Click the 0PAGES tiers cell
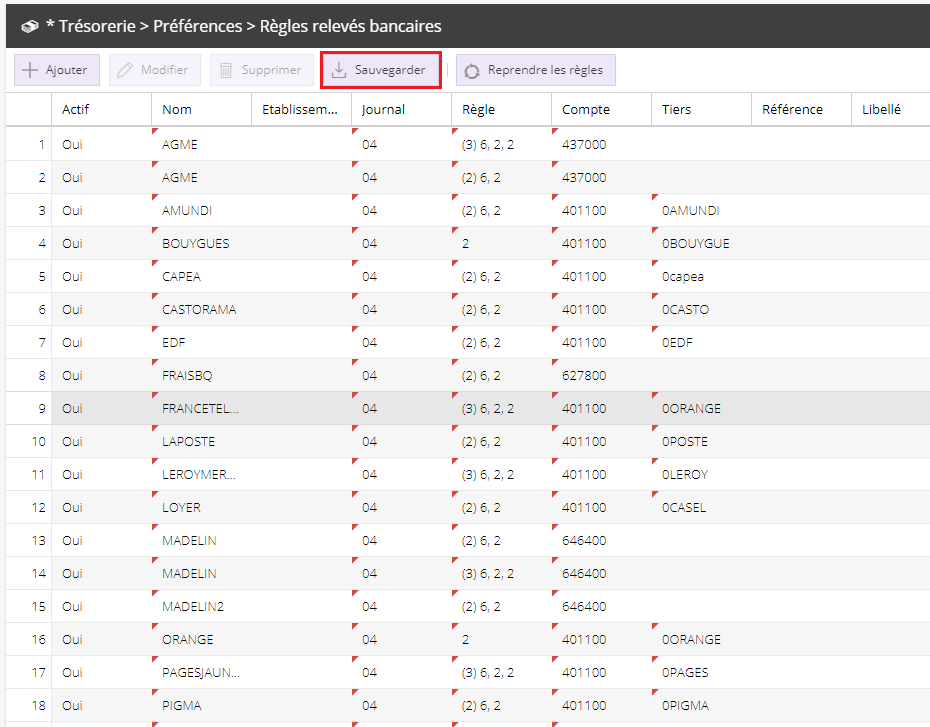 702,672
